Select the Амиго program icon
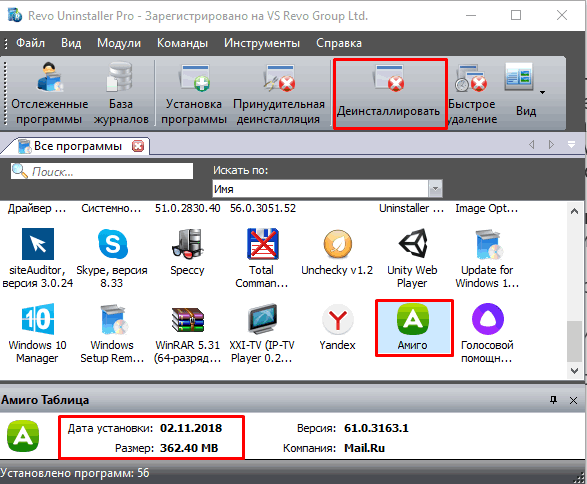Viewport: 587px width, 484px height. (x=414, y=328)
